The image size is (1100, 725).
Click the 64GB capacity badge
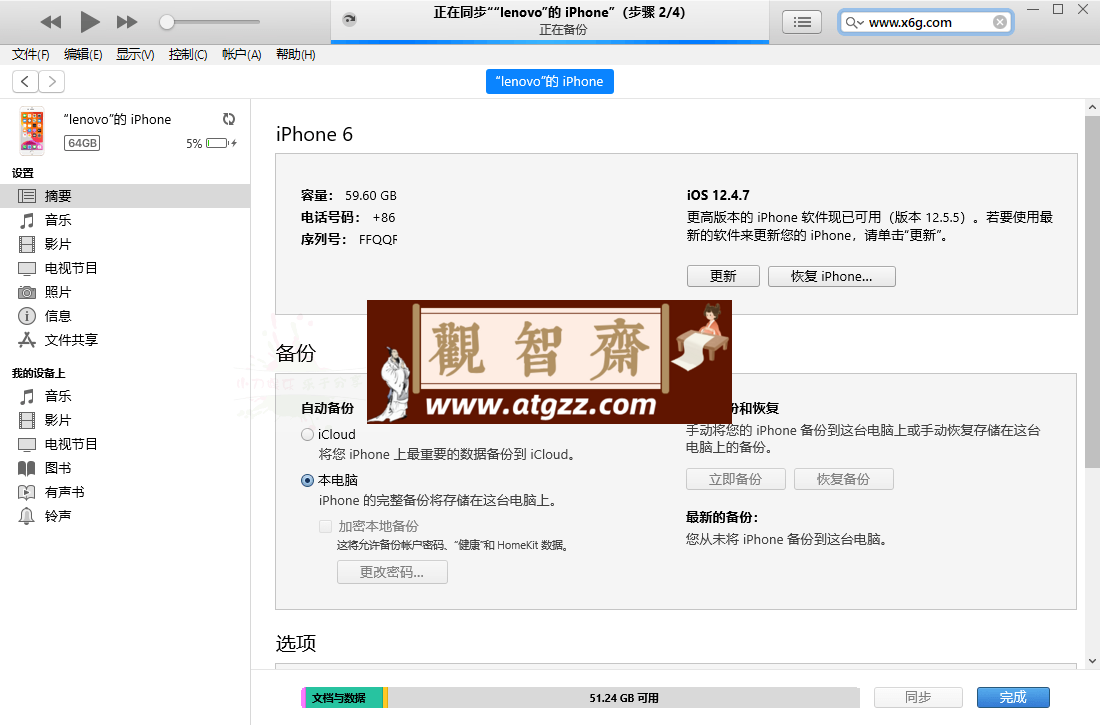[x=82, y=143]
